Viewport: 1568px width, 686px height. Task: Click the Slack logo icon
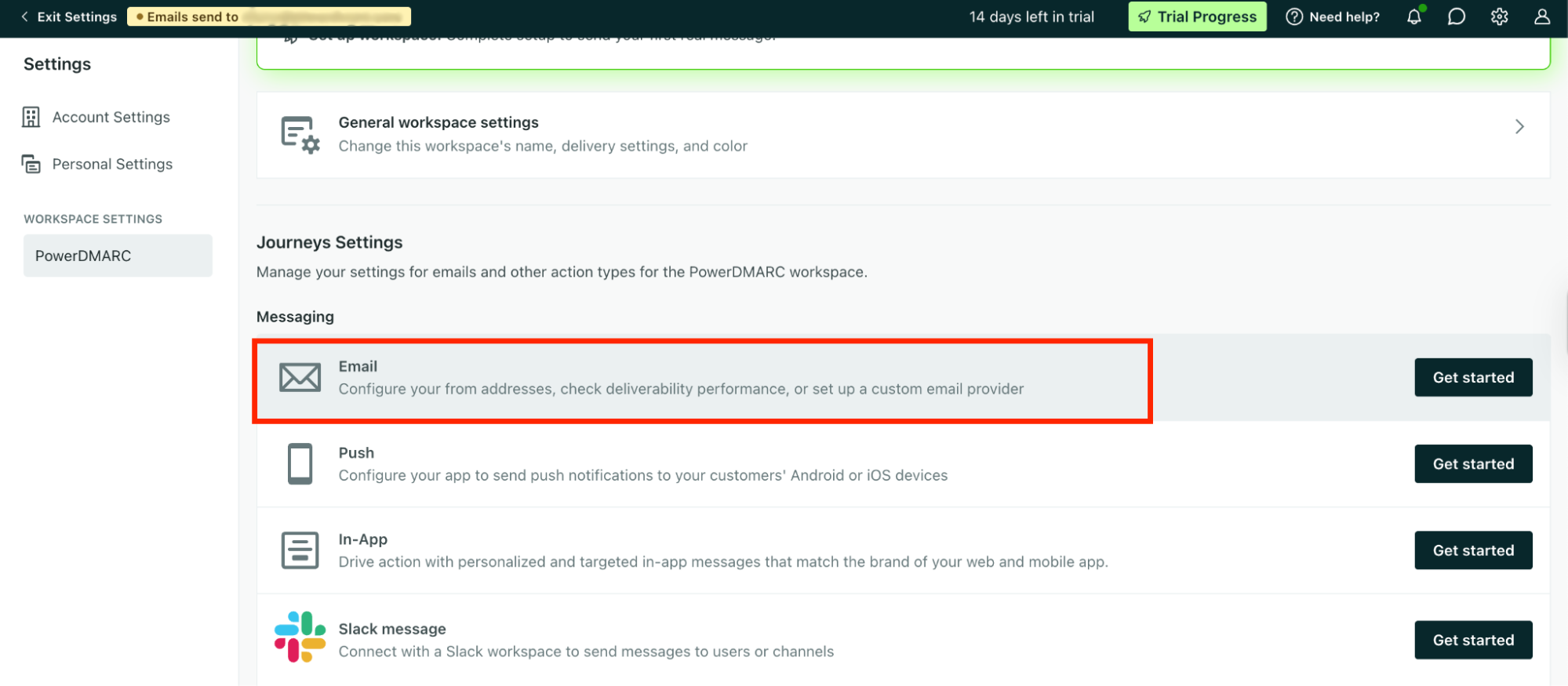(300, 637)
